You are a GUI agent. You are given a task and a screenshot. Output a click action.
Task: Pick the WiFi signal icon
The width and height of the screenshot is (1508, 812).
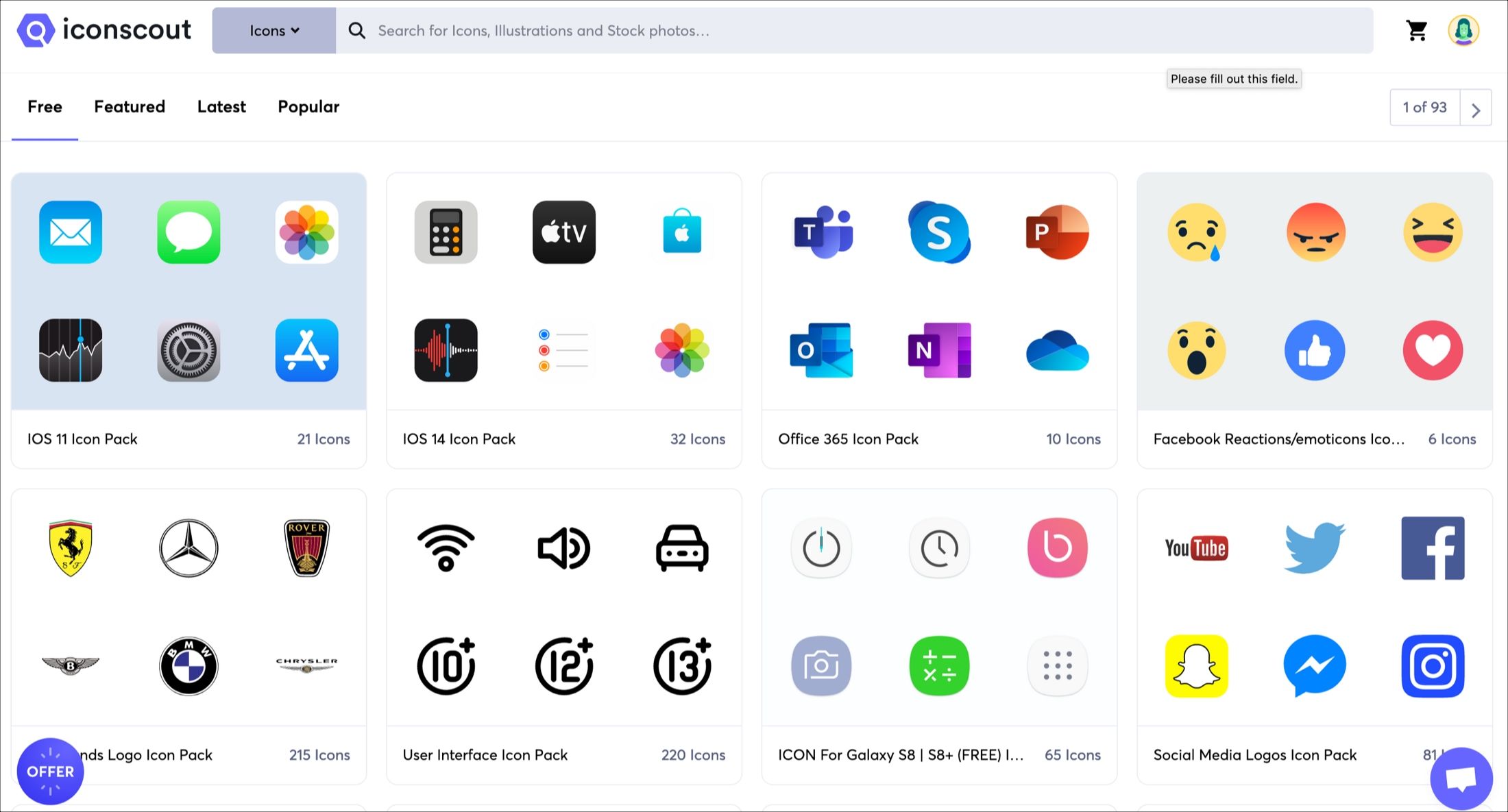click(446, 548)
